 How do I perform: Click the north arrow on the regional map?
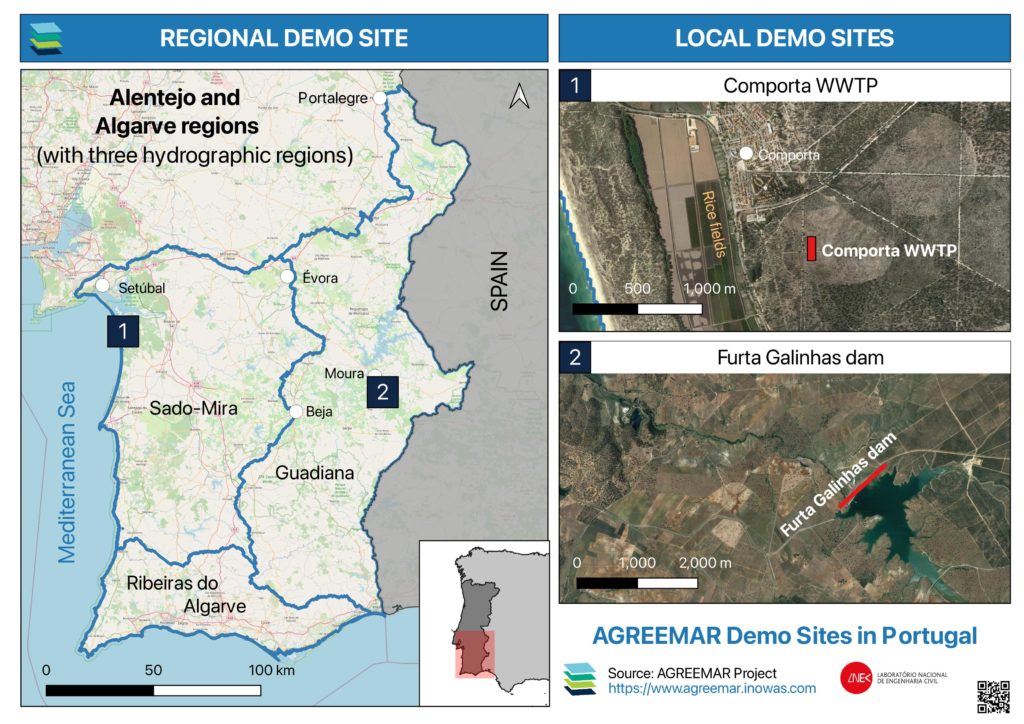click(519, 96)
